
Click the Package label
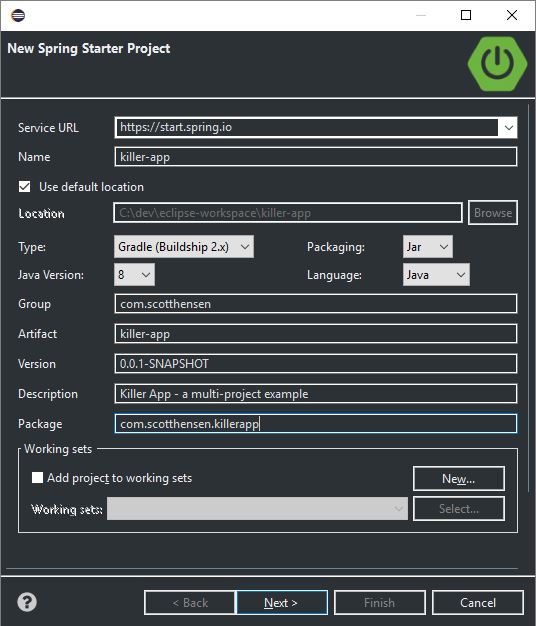point(40,424)
